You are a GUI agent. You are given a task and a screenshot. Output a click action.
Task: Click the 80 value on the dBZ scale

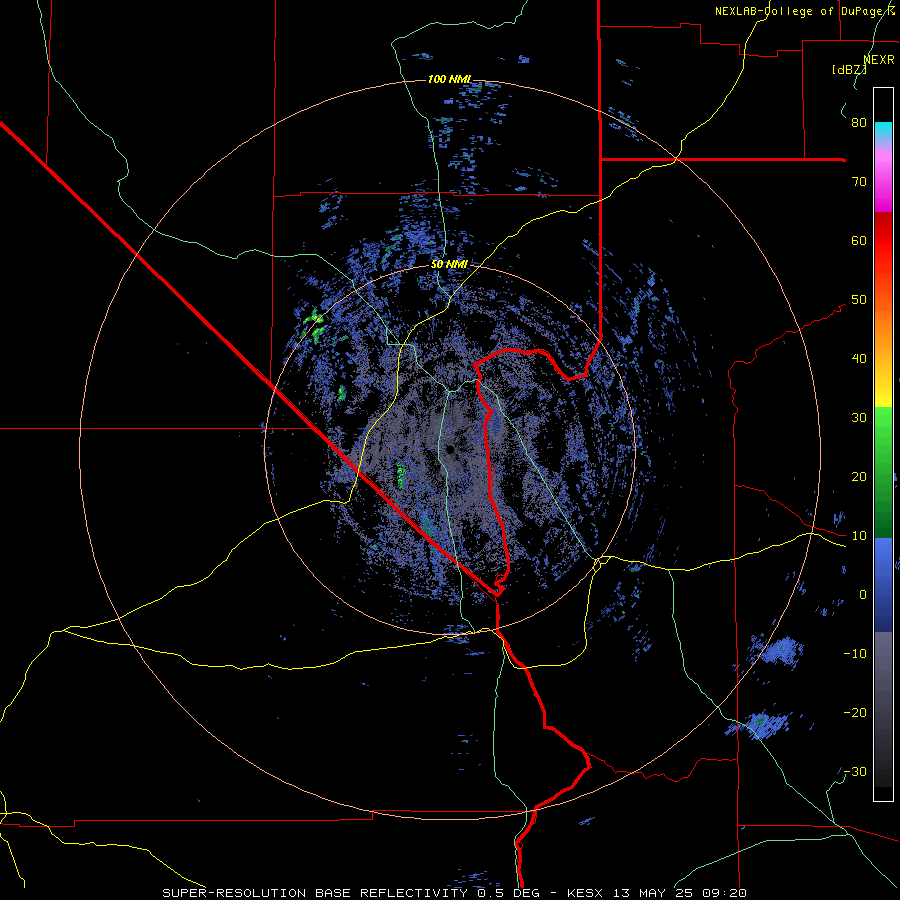tap(859, 123)
